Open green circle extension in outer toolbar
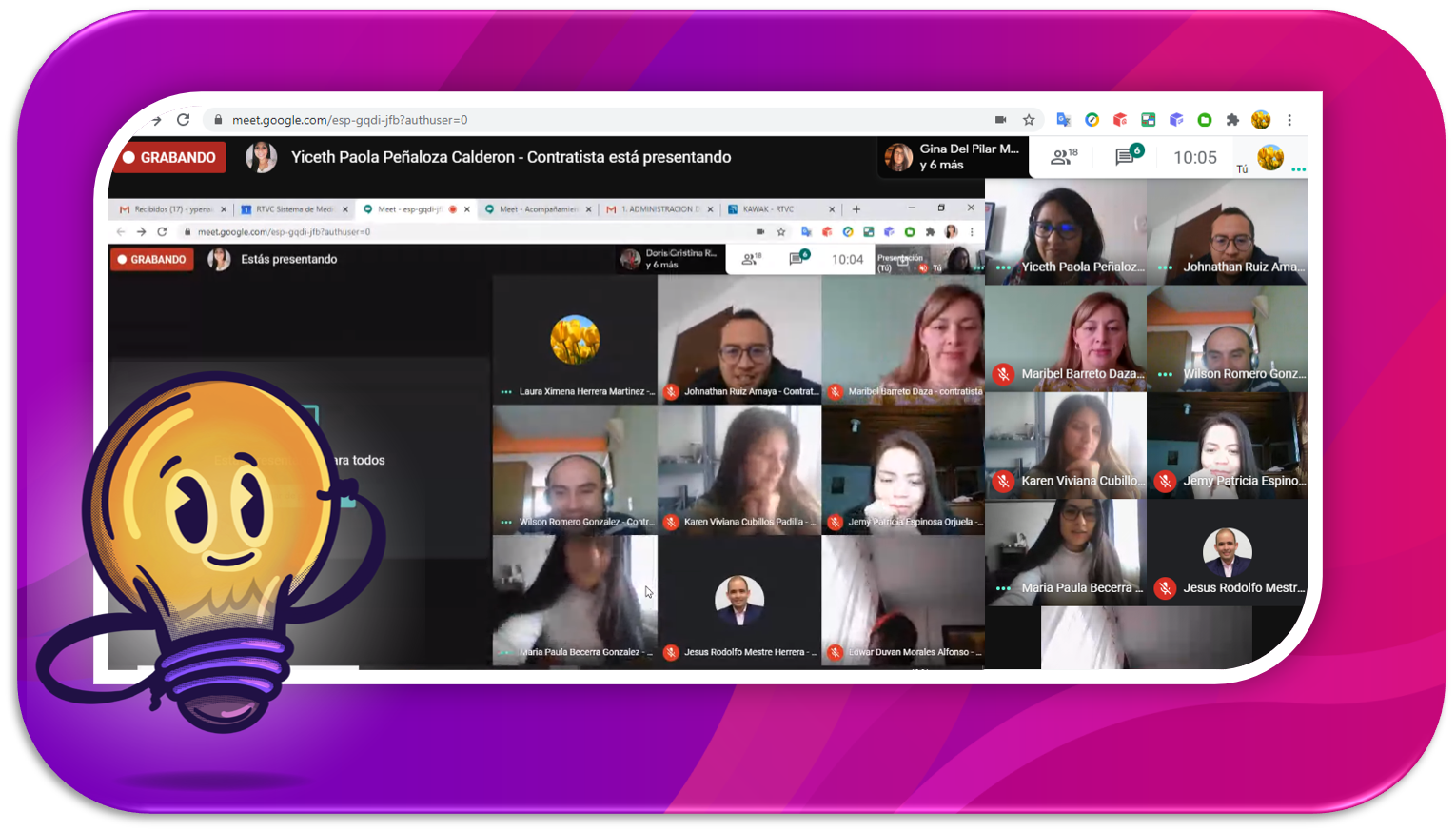The height and width of the screenshot is (832, 1456). tap(1205, 120)
